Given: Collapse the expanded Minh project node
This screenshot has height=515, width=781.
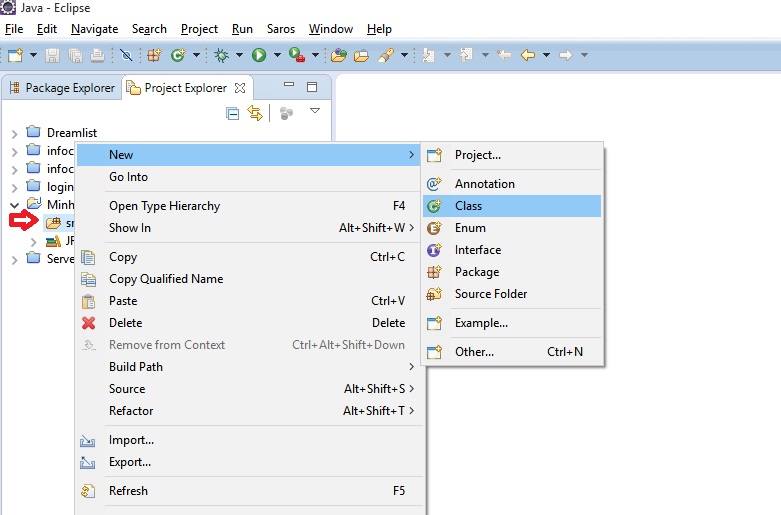Looking at the screenshot, I should 14,205.
